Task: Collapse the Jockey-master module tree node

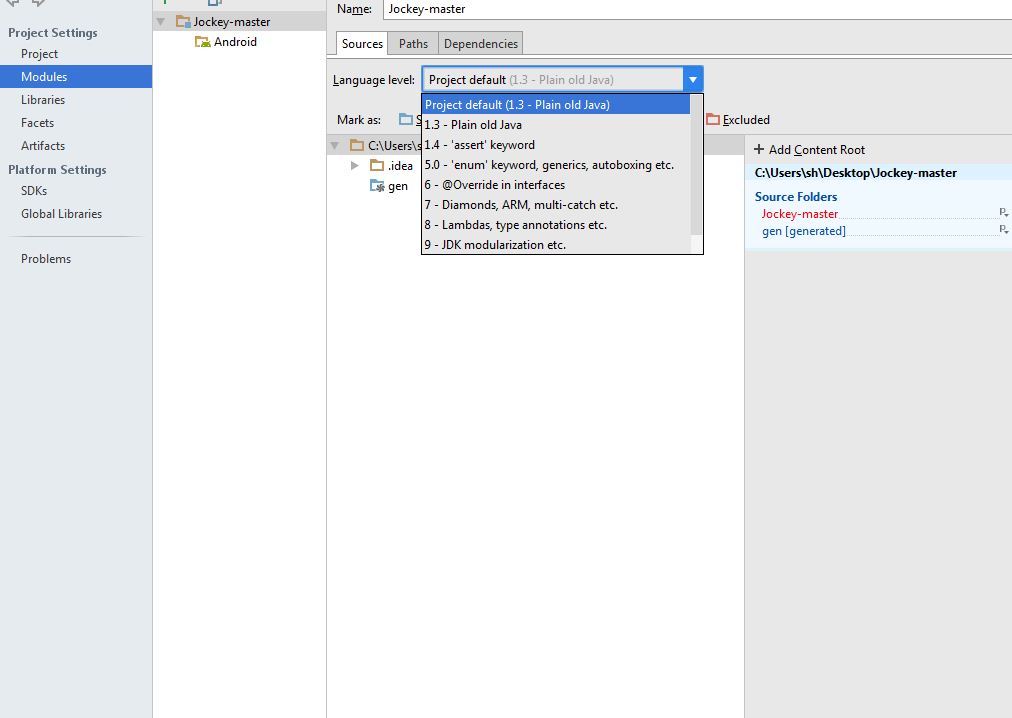Action: pyautogui.click(x=161, y=21)
